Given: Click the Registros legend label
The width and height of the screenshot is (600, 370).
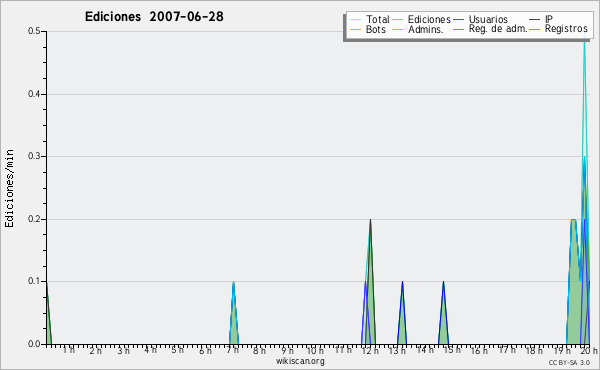Looking at the screenshot, I should tap(566, 29).
